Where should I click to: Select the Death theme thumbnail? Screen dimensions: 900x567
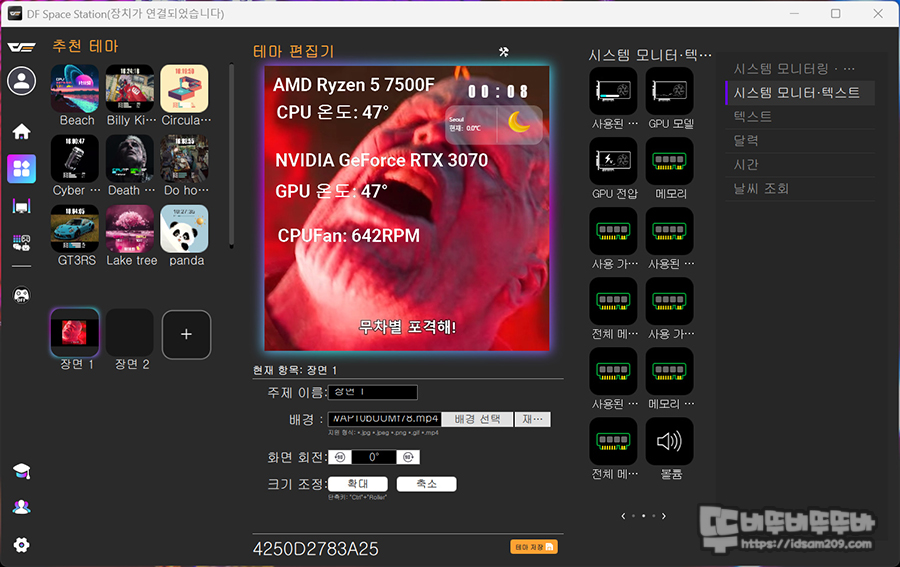pos(130,158)
